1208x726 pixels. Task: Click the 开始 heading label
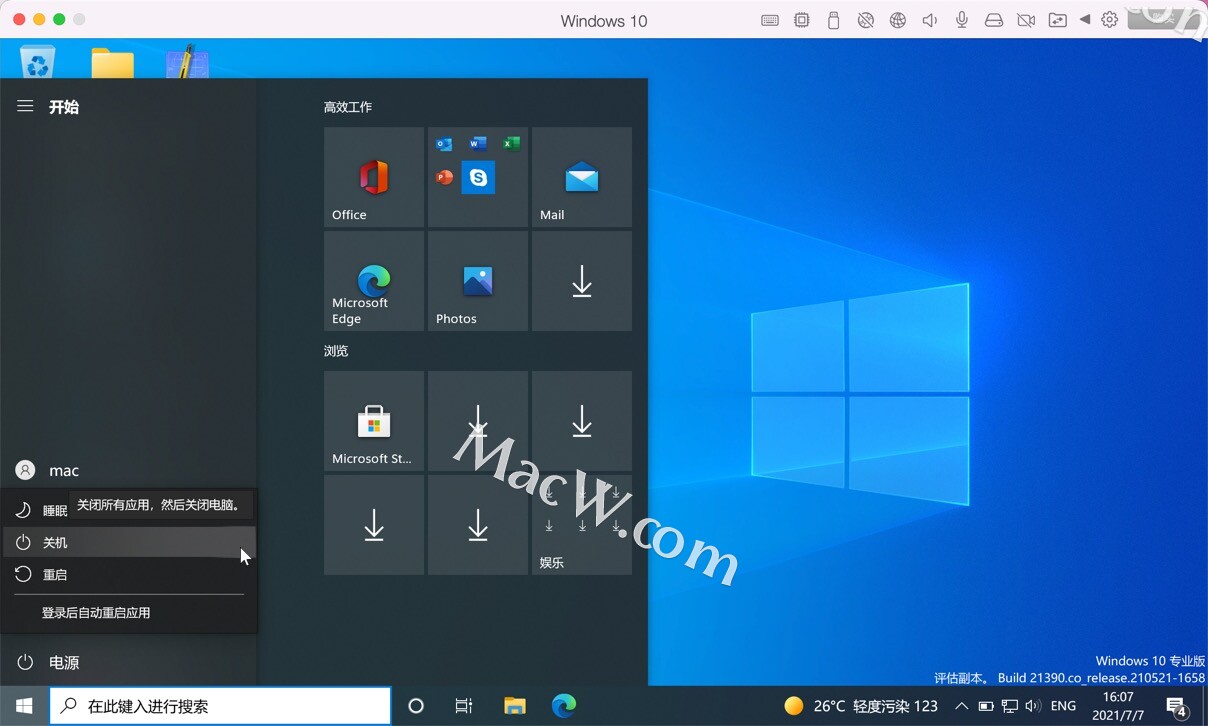click(64, 107)
